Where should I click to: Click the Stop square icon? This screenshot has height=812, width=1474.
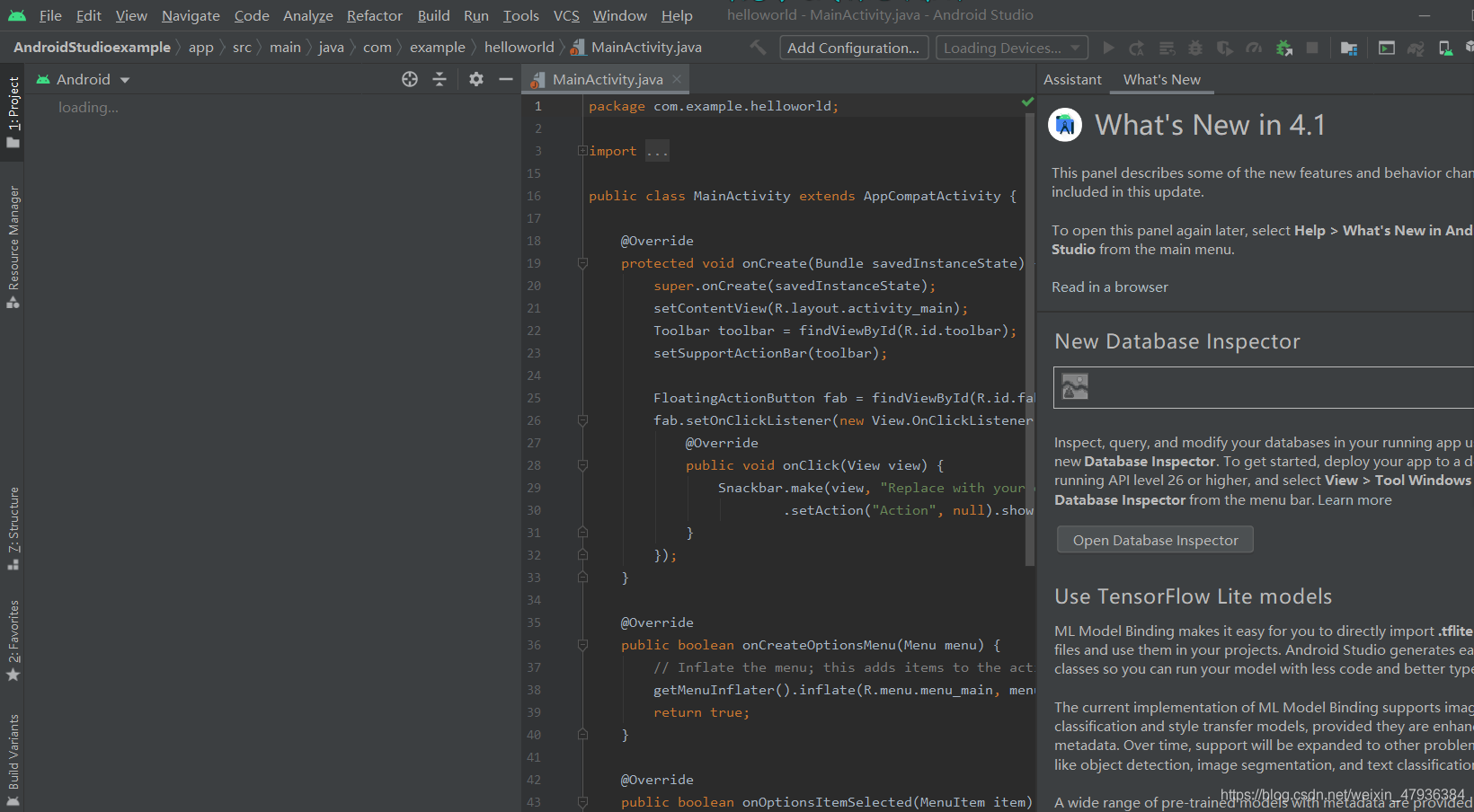pos(1312,48)
